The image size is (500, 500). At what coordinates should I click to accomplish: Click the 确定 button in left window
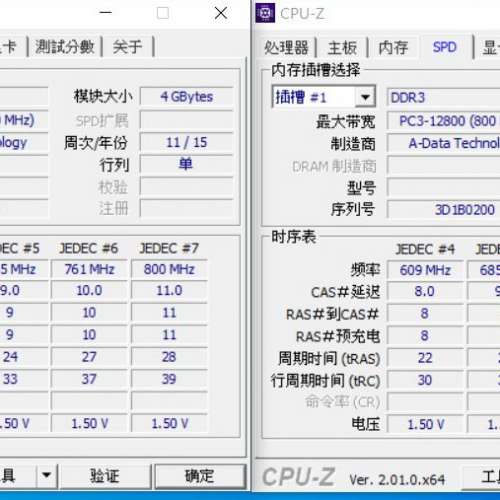(199, 476)
